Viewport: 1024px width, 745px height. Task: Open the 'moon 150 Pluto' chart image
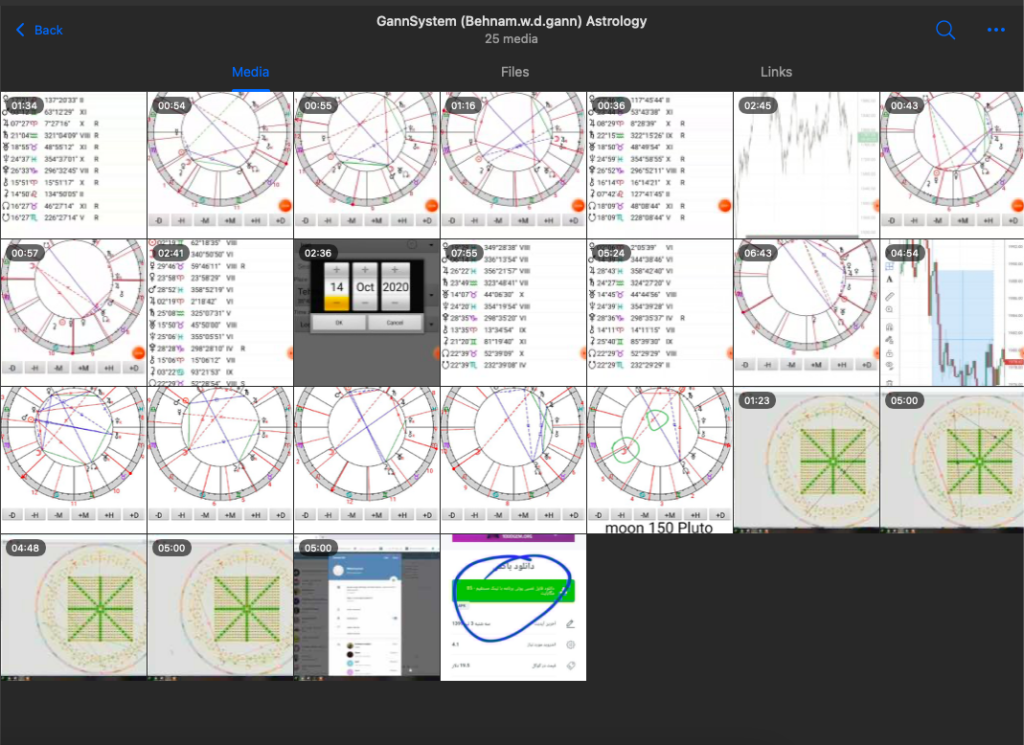click(660, 460)
